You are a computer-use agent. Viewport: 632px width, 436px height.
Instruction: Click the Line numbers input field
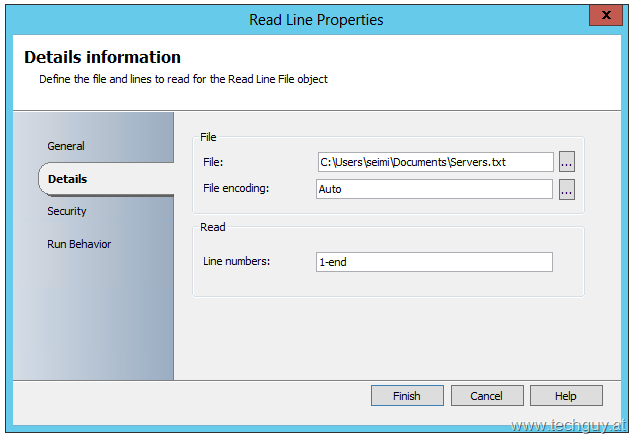434,262
